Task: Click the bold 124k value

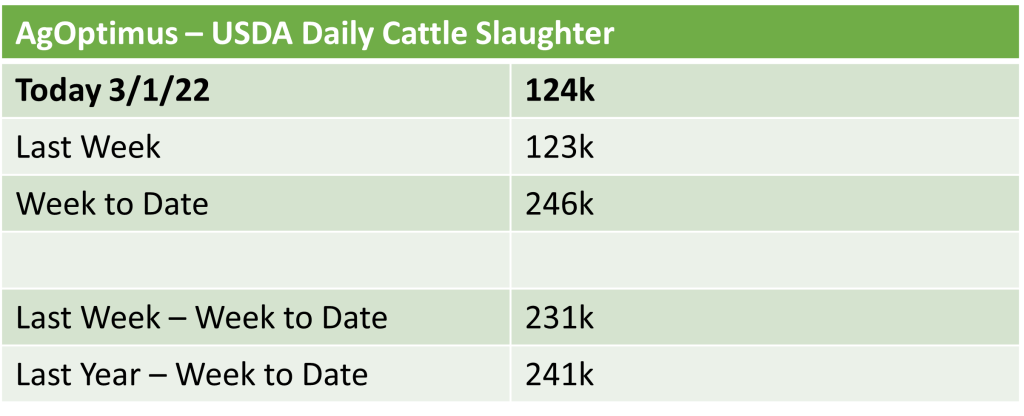Action: point(560,92)
